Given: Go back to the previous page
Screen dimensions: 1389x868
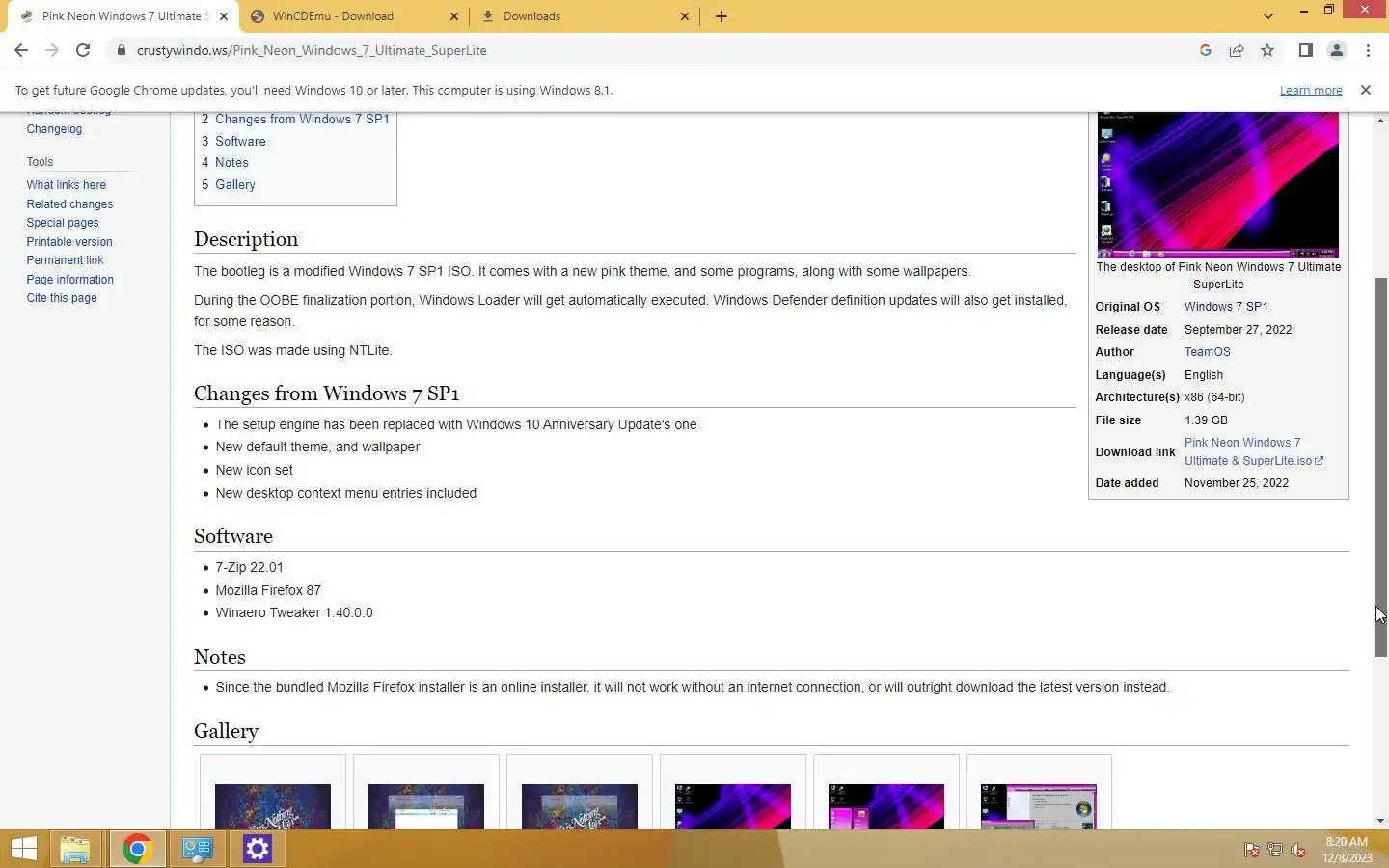Looking at the screenshot, I should 21,50.
